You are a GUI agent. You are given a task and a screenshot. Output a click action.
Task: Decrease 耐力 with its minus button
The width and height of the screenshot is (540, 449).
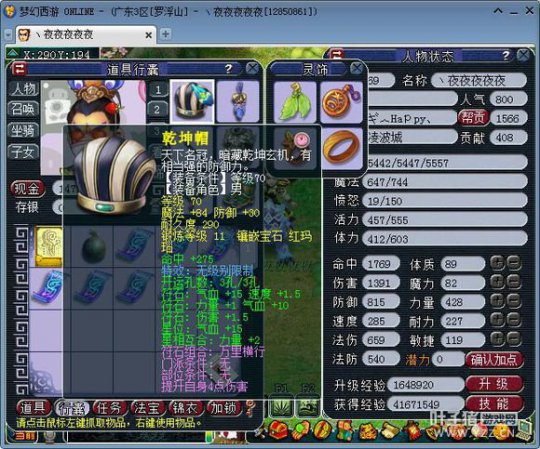pos(513,321)
